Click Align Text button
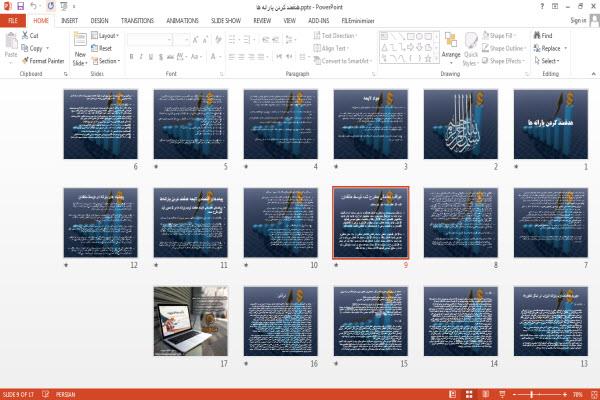600x400 pixels. pyautogui.click(x=331, y=48)
